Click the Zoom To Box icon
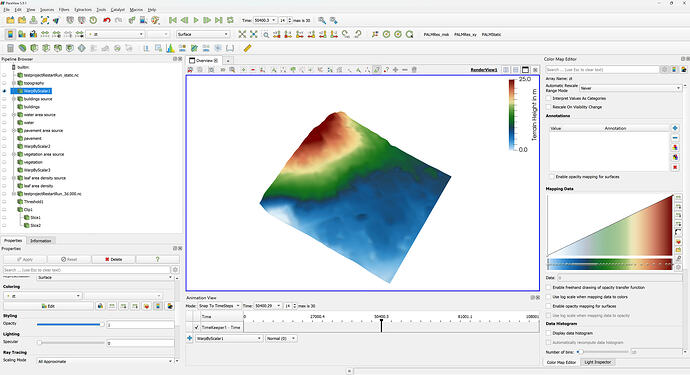 pos(266,34)
